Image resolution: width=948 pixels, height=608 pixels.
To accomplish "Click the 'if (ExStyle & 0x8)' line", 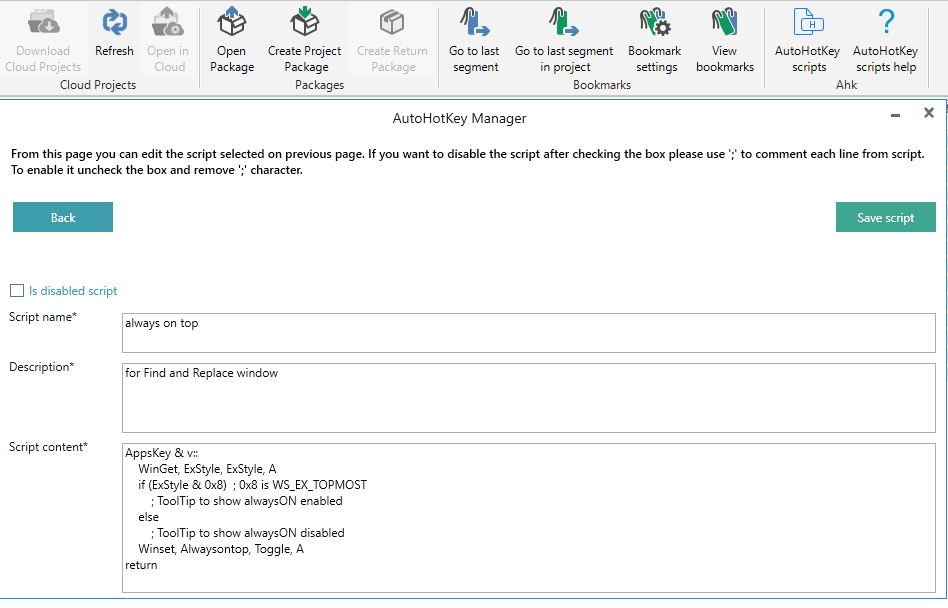I will point(253,485).
